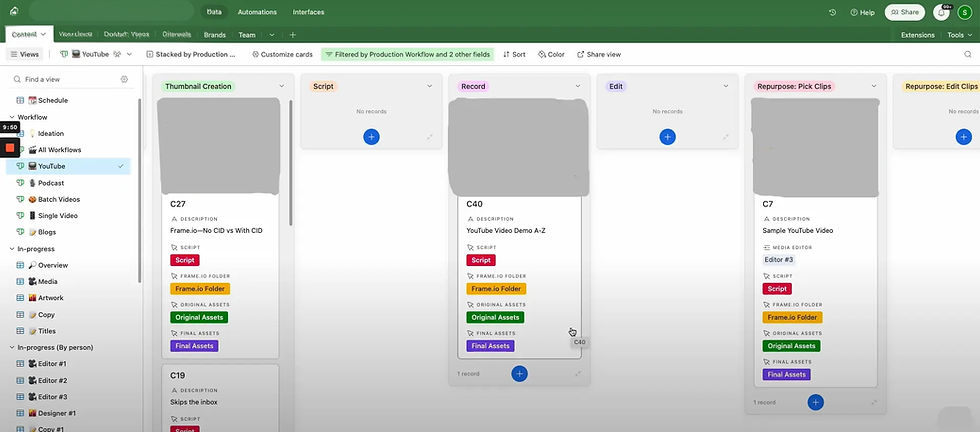Open the Brands table tab
The height and width of the screenshot is (432, 980).
tap(214, 35)
